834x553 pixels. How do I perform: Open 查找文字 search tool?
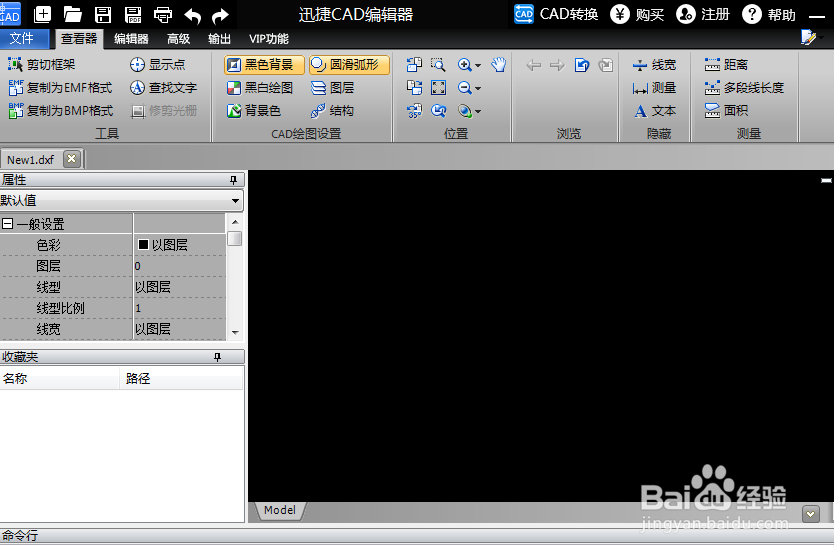pos(163,88)
